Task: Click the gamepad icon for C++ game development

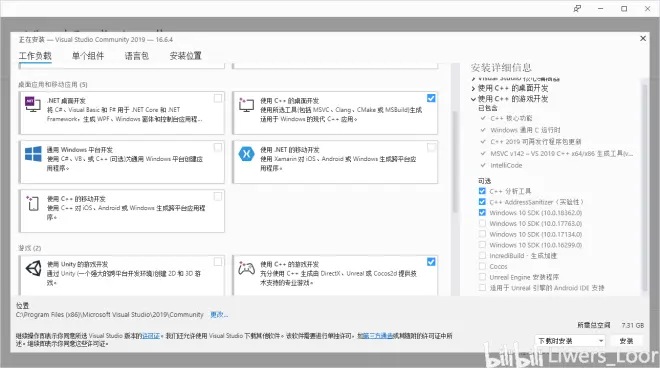Action: [246, 268]
